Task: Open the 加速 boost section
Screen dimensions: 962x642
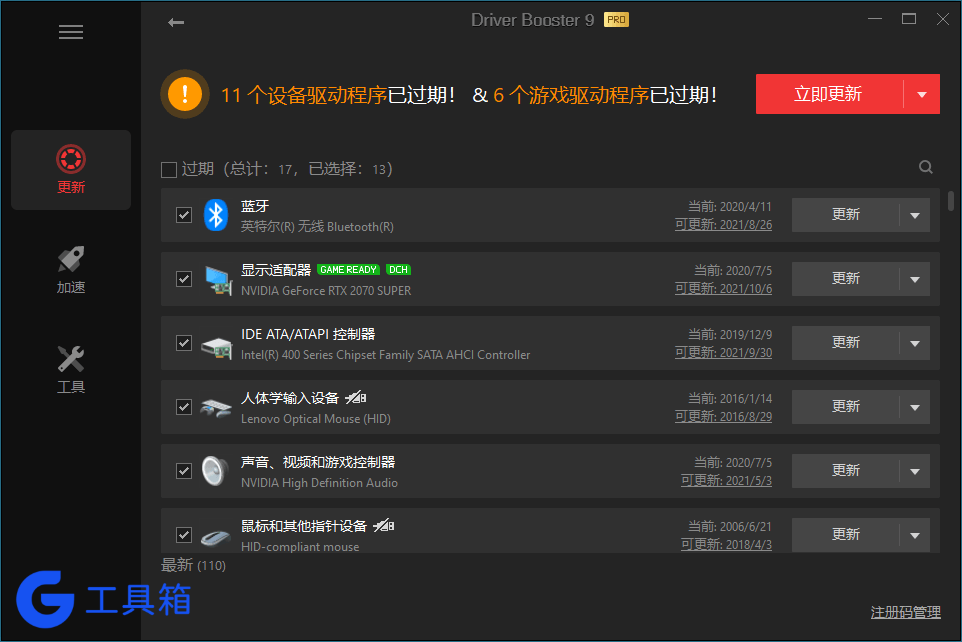Action: click(71, 270)
